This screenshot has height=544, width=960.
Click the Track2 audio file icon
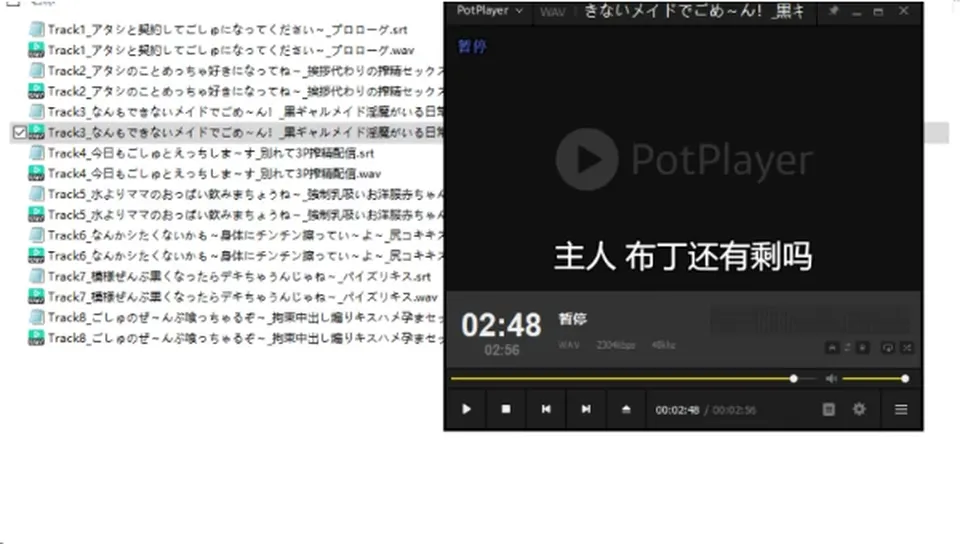[x=37, y=91]
